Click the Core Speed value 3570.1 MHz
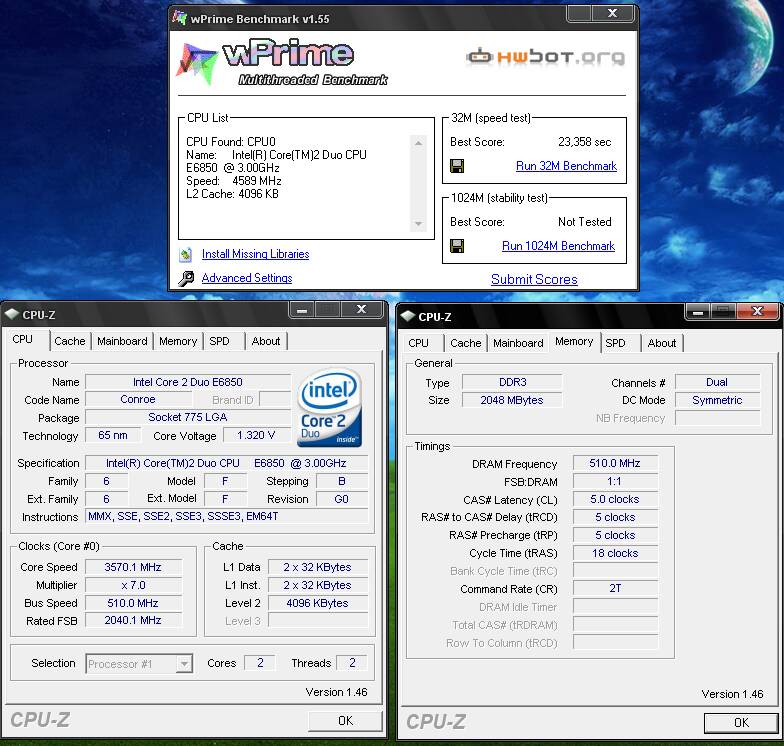 point(133,567)
